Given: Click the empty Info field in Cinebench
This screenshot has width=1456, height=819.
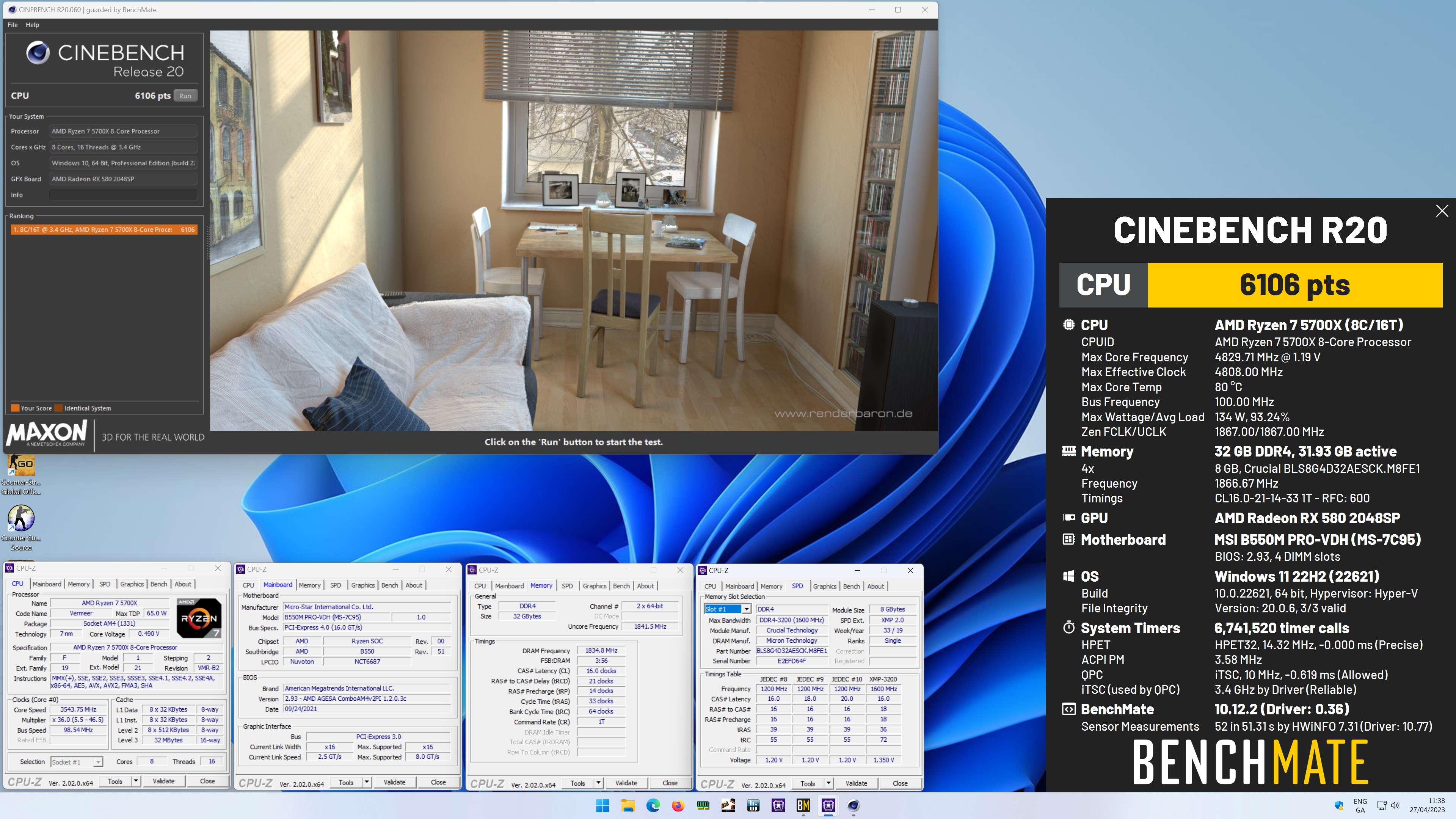Looking at the screenshot, I should (x=123, y=195).
